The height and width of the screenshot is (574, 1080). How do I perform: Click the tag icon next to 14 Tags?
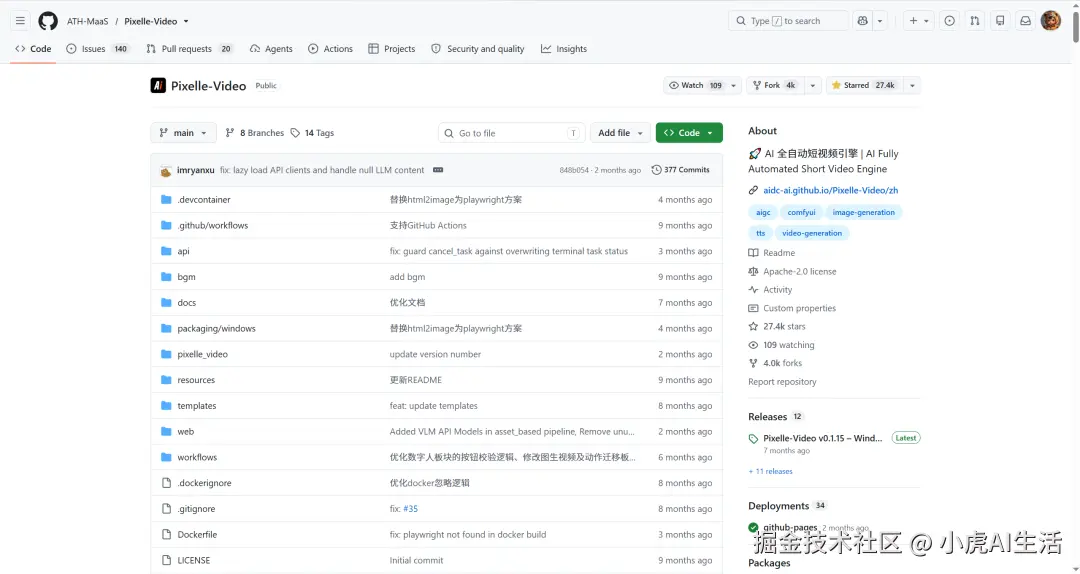295,133
